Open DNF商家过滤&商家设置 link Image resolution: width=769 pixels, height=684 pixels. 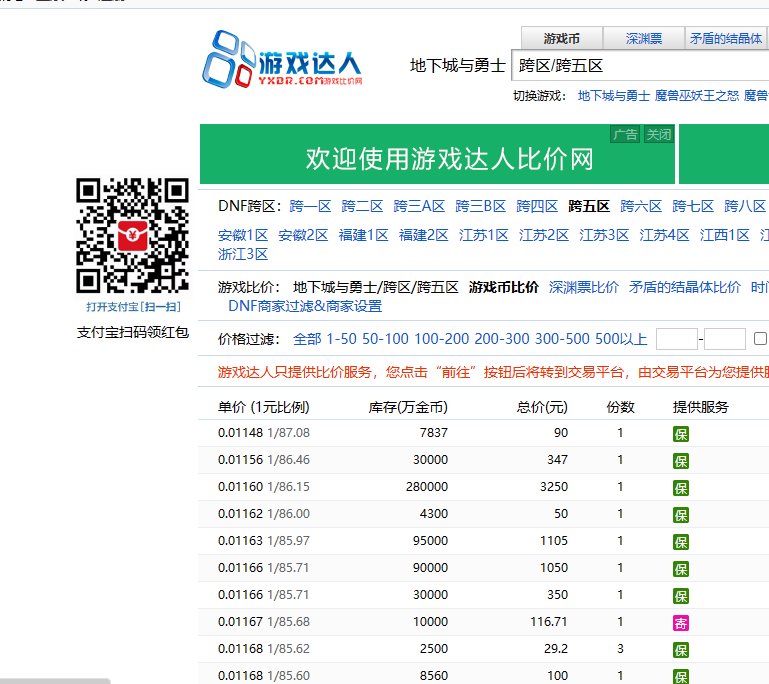pyautogui.click(x=305, y=306)
